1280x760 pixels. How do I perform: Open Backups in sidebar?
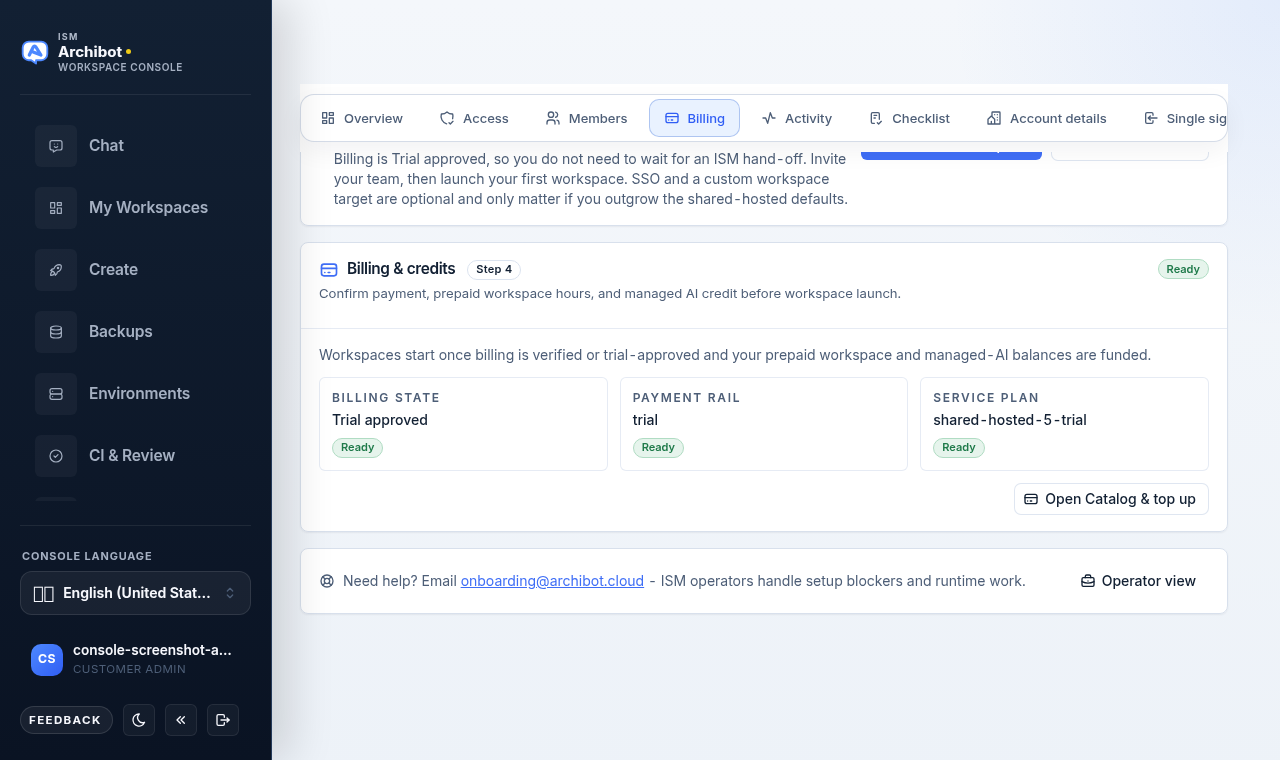pos(136,331)
